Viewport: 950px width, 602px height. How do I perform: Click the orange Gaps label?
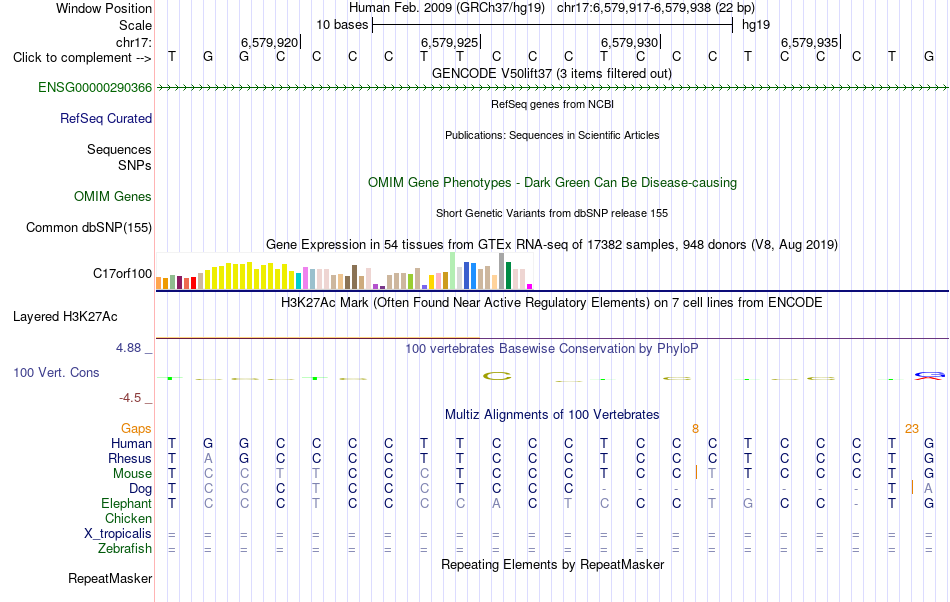(x=136, y=429)
